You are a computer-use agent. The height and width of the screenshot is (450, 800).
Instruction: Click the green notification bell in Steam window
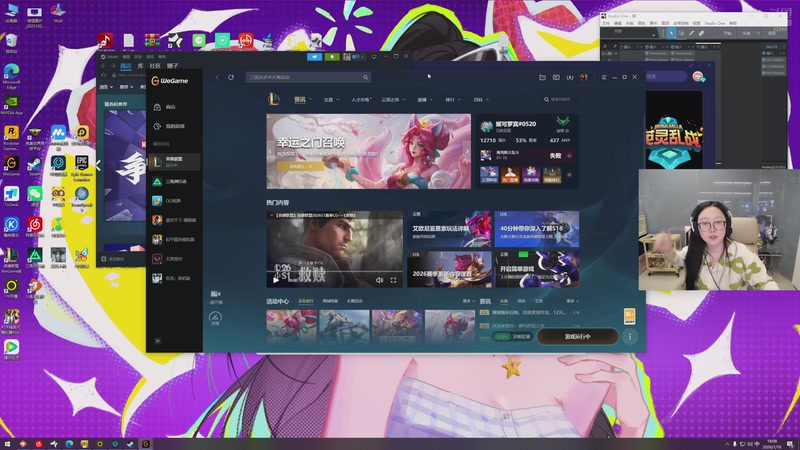[x=332, y=57]
